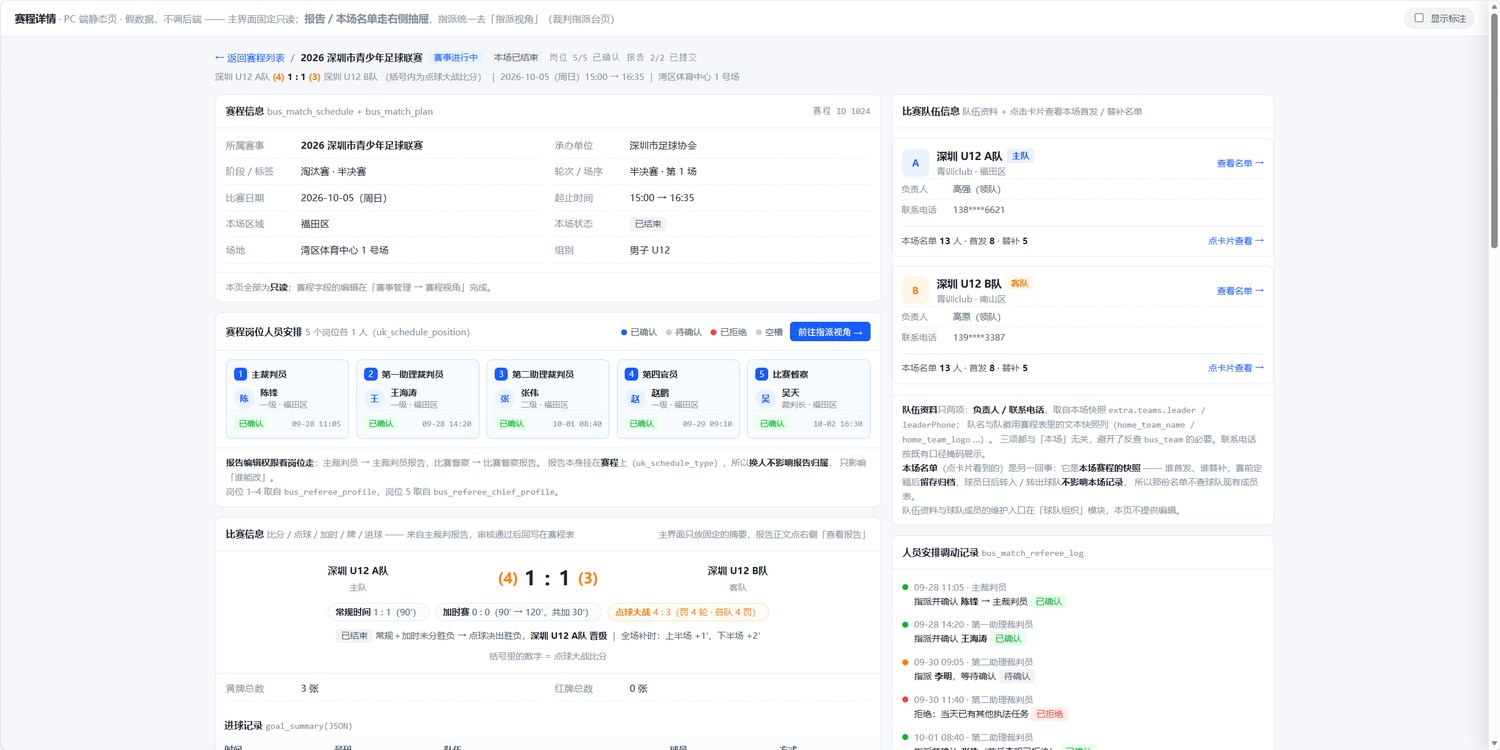Click the 陈 avatar in the 主裁判员 card
The width and height of the screenshot is (1500, 750).
click(x=244, y=398)
